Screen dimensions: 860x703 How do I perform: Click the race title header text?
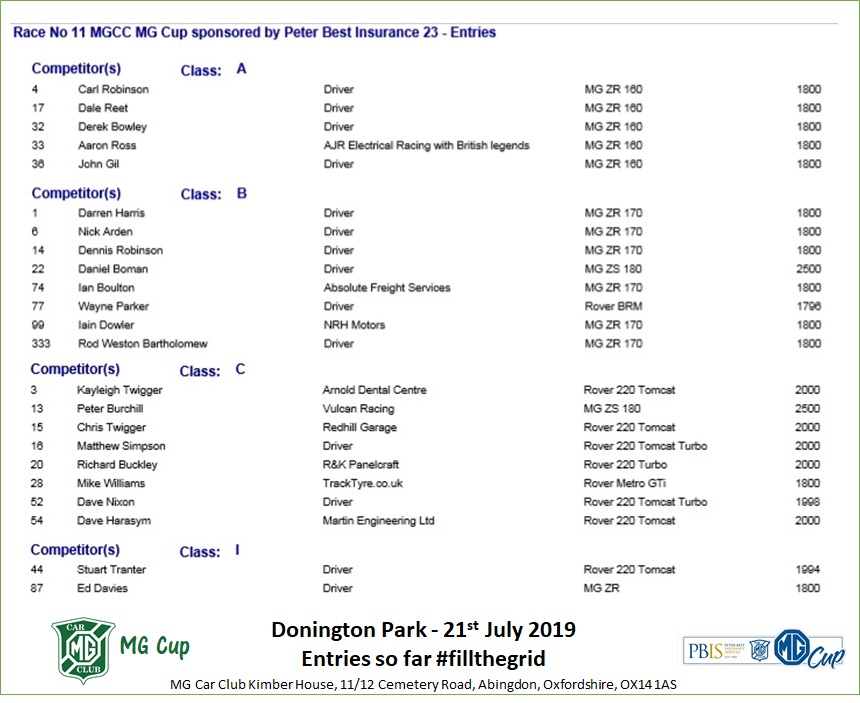pos(254,32)
